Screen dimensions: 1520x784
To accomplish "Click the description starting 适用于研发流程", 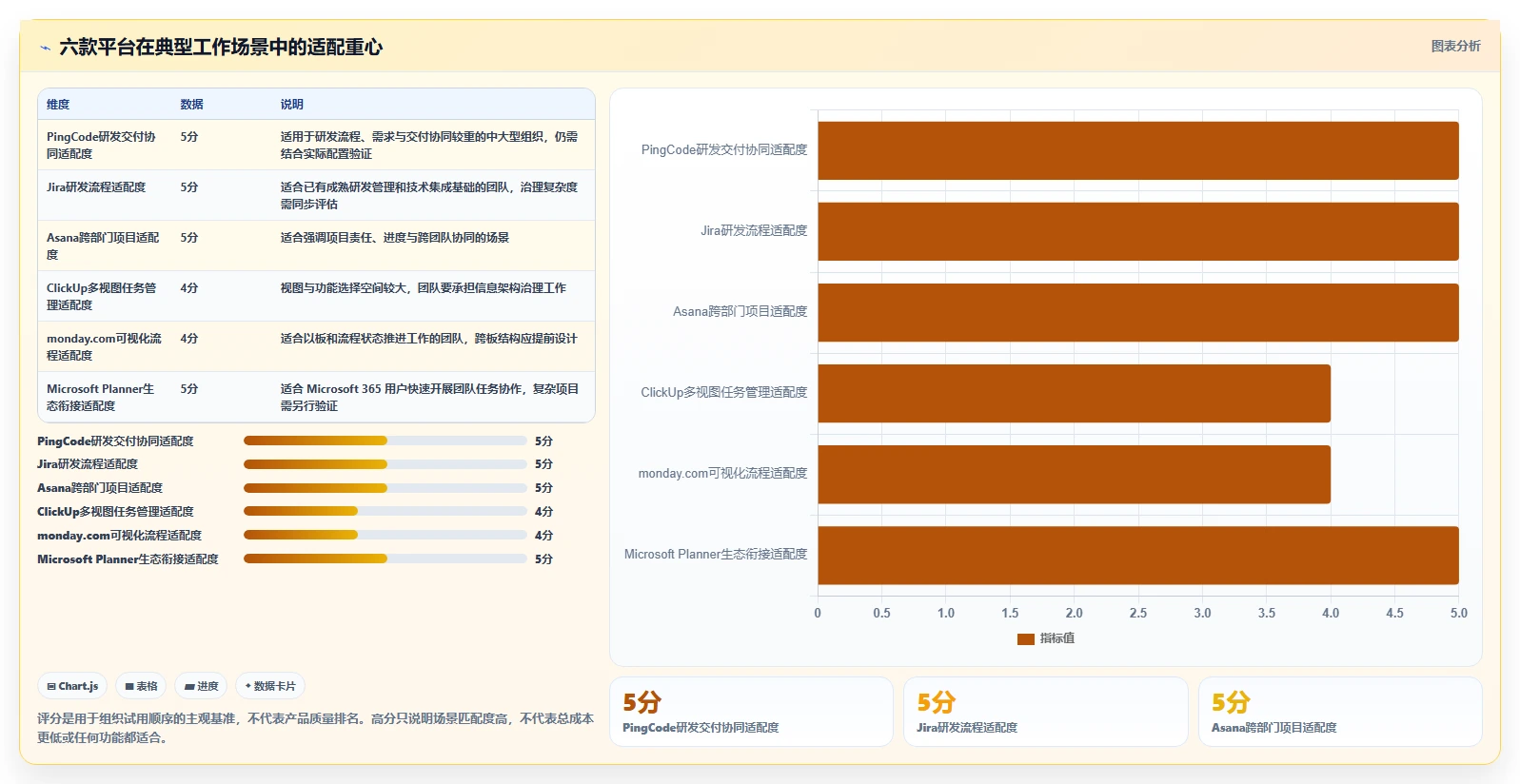I will click(x=429, y=145).
